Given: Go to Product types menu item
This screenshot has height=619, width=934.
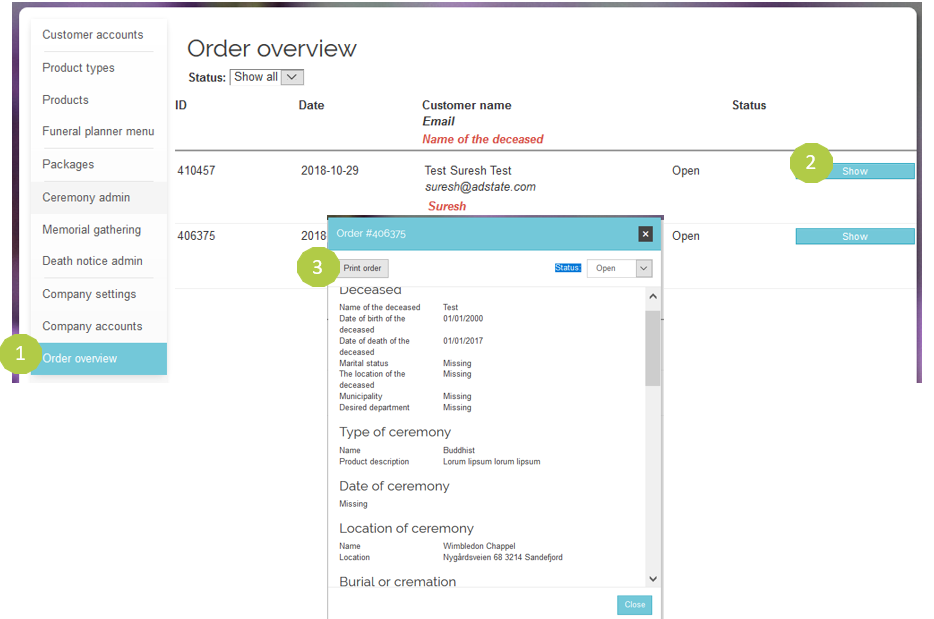Looking at the screenshot, I should 78,68.
